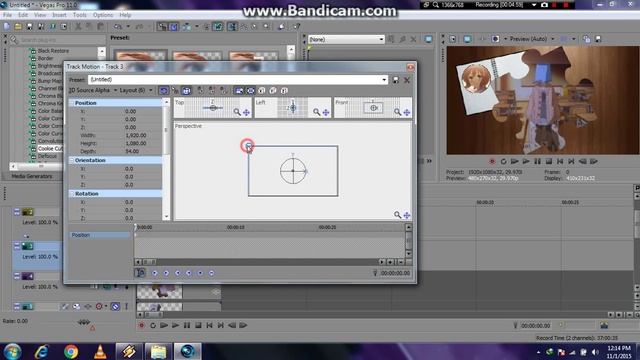Click move arrows in Perspective view

(x=407, y=215)
